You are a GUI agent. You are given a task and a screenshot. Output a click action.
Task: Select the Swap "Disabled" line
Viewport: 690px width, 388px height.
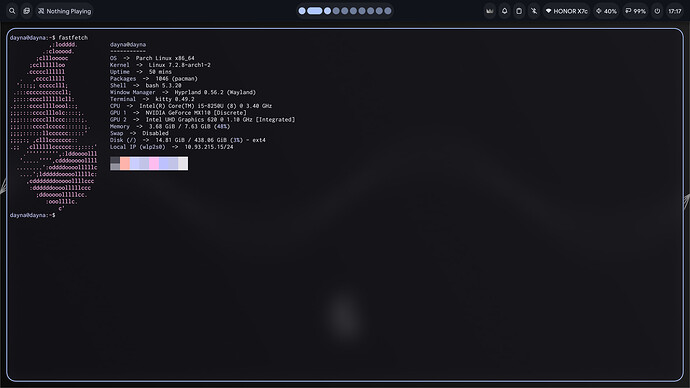click(x=139, y=133)
